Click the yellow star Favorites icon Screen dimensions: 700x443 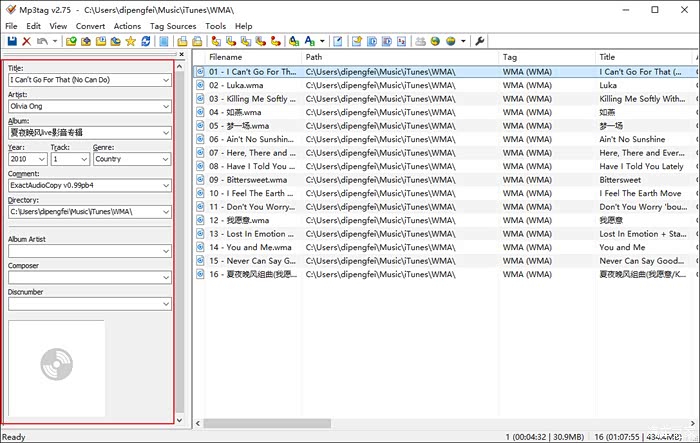(131, 41)
